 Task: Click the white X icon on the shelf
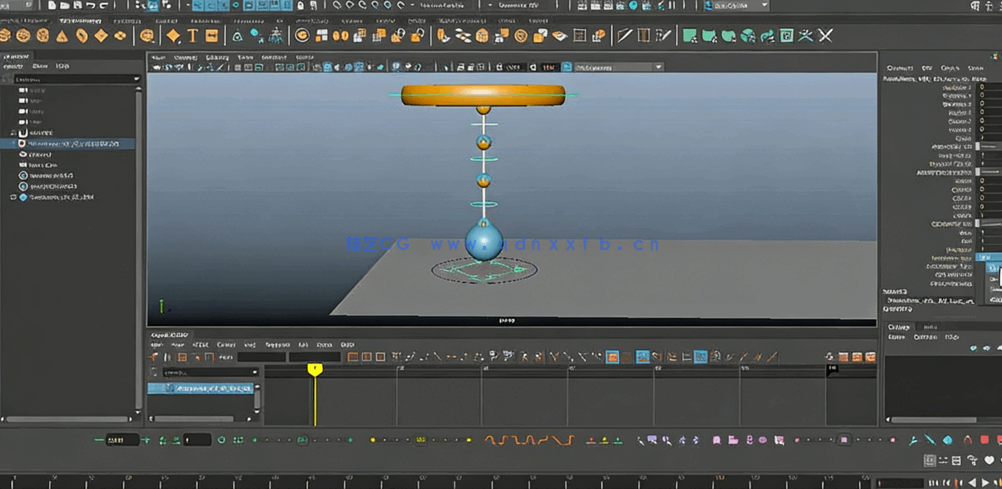tap(826, 36)
